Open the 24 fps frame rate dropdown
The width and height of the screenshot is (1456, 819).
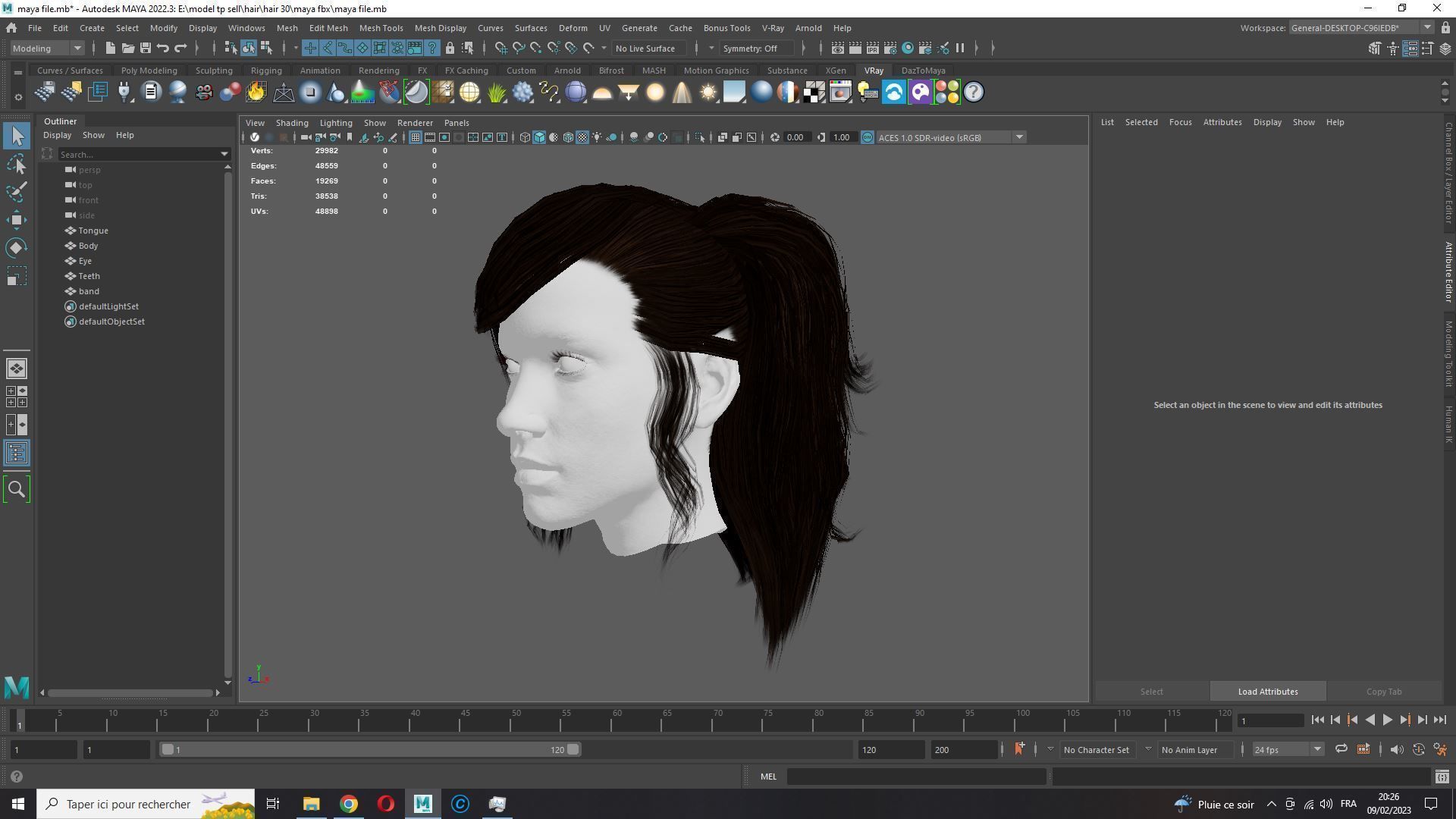click(1287, 750)
